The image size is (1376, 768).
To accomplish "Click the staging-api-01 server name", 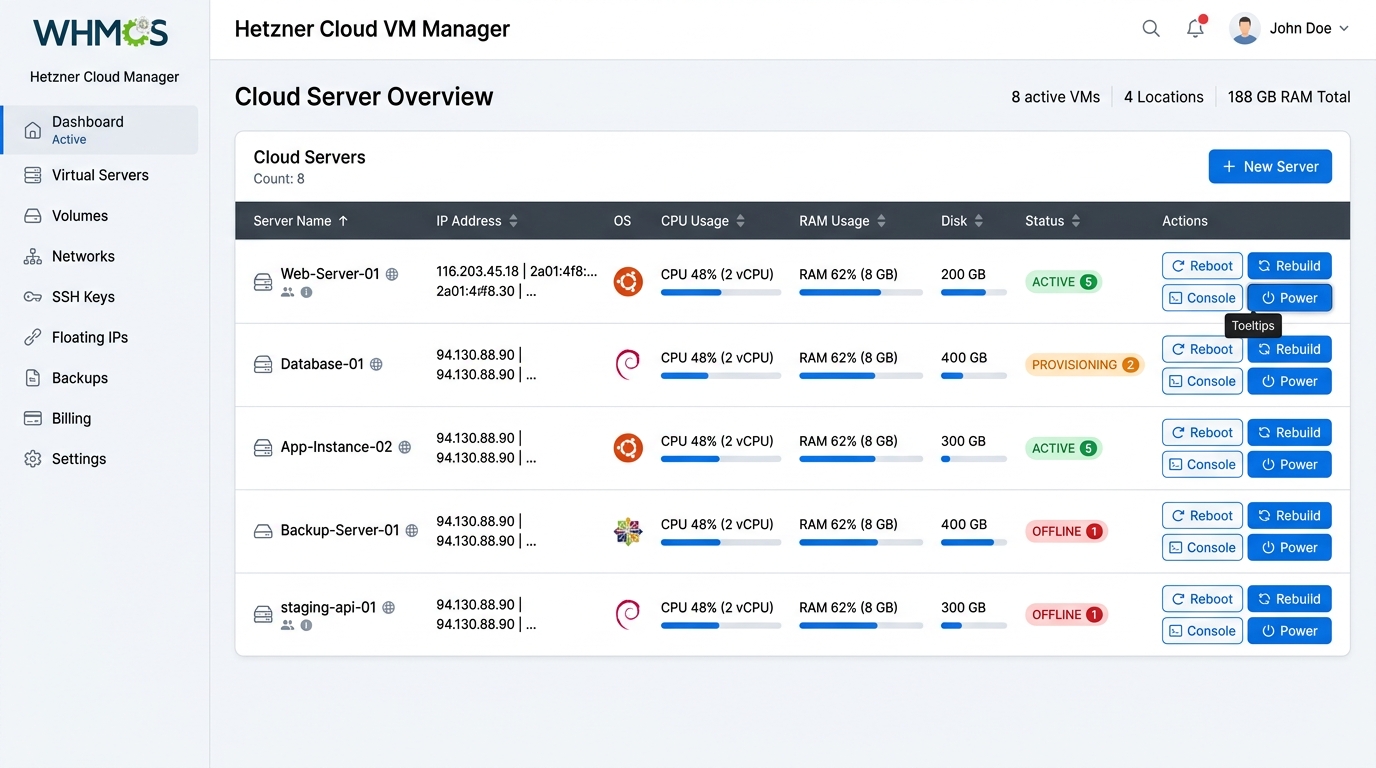I will tap(328, 607).
